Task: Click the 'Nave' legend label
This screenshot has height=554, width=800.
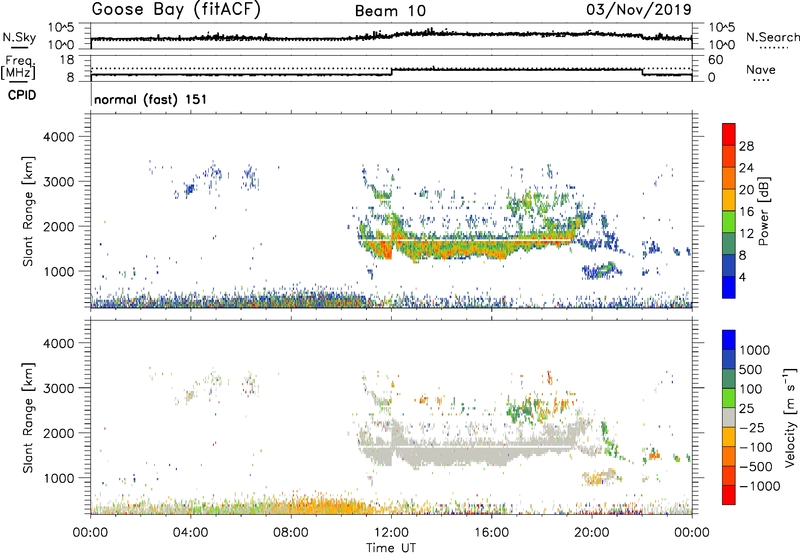Action: [x=761, y=69]
